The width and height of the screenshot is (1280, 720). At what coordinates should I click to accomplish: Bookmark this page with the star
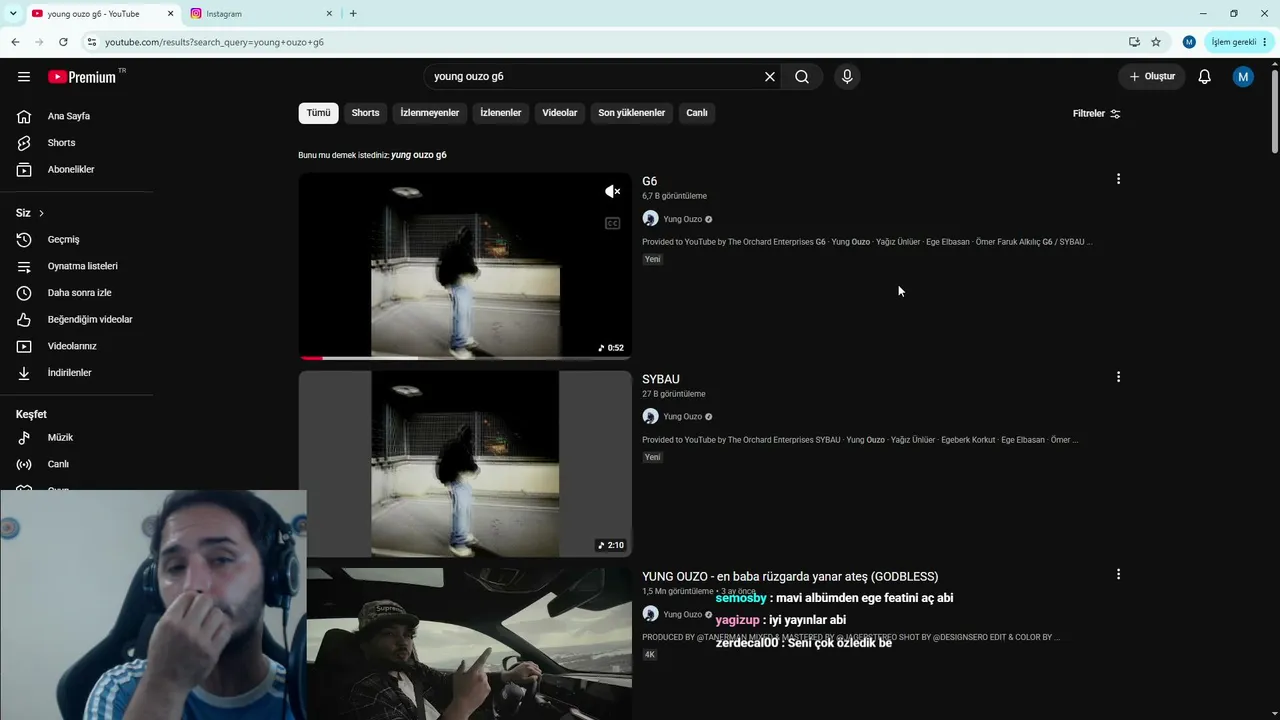point(1156,42)
